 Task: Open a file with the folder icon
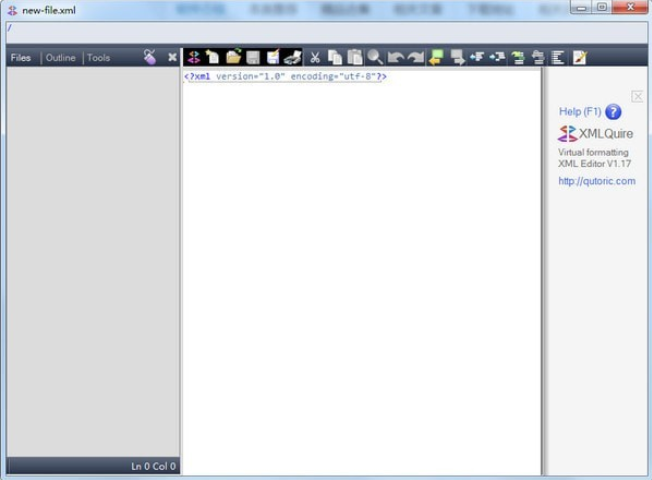[x=233, y=57]
